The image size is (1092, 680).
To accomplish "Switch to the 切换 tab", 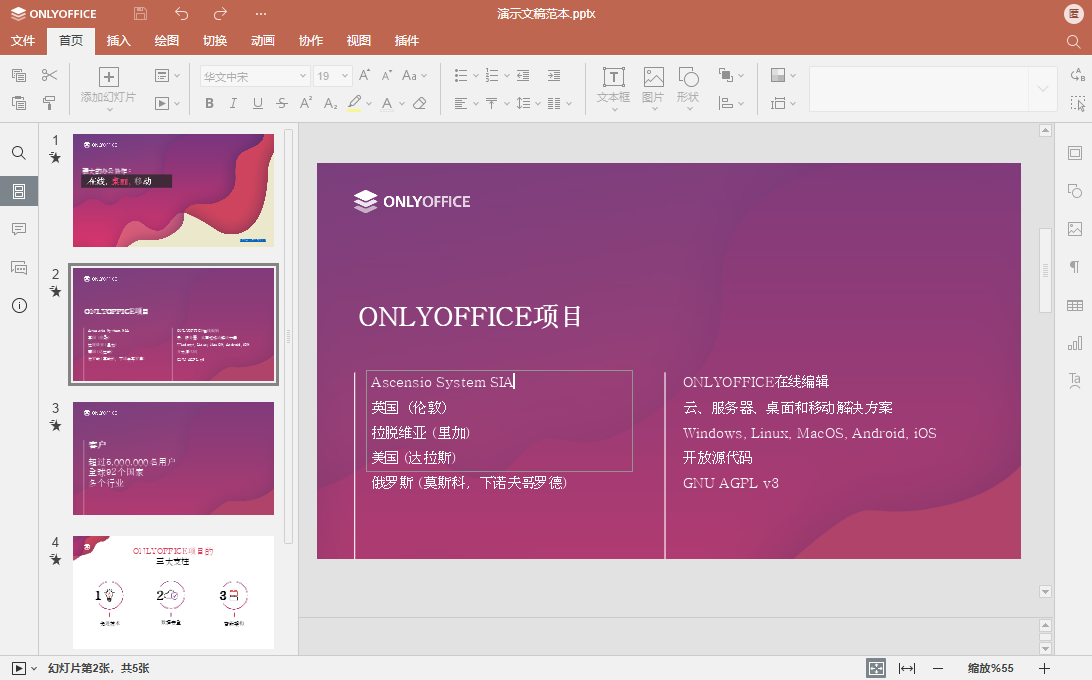I will point(214,40).
